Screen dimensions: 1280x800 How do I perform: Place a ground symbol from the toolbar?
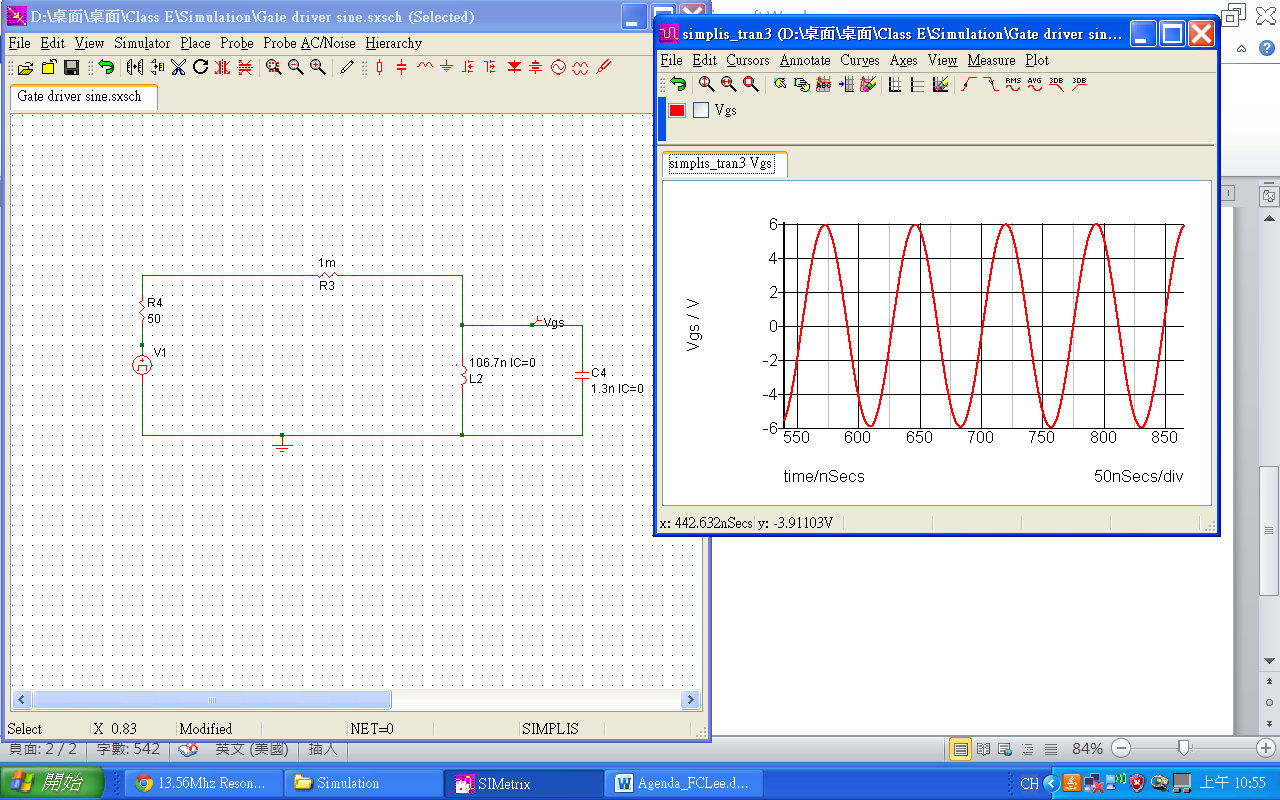click(x=446, y=68)
